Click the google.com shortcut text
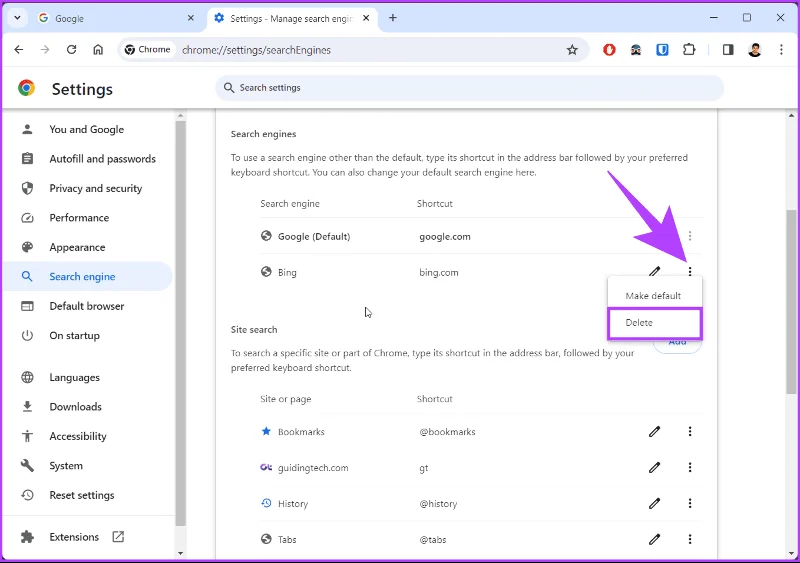 445,237
